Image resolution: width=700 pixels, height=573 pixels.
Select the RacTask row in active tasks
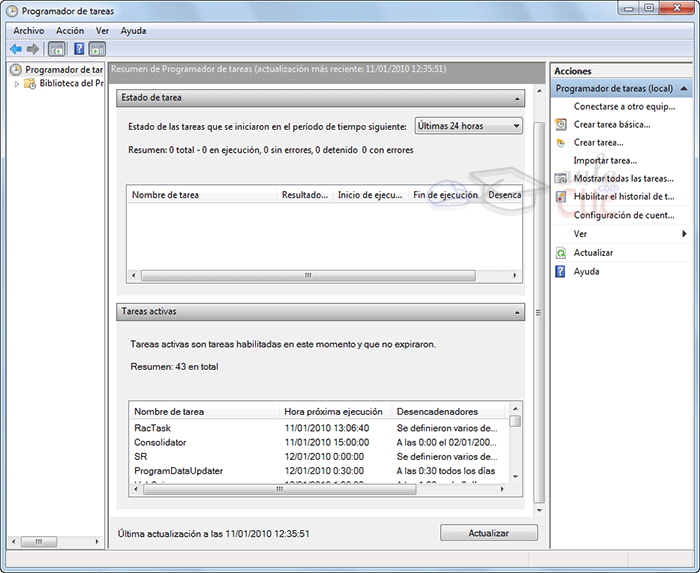(x=154, y=428)
